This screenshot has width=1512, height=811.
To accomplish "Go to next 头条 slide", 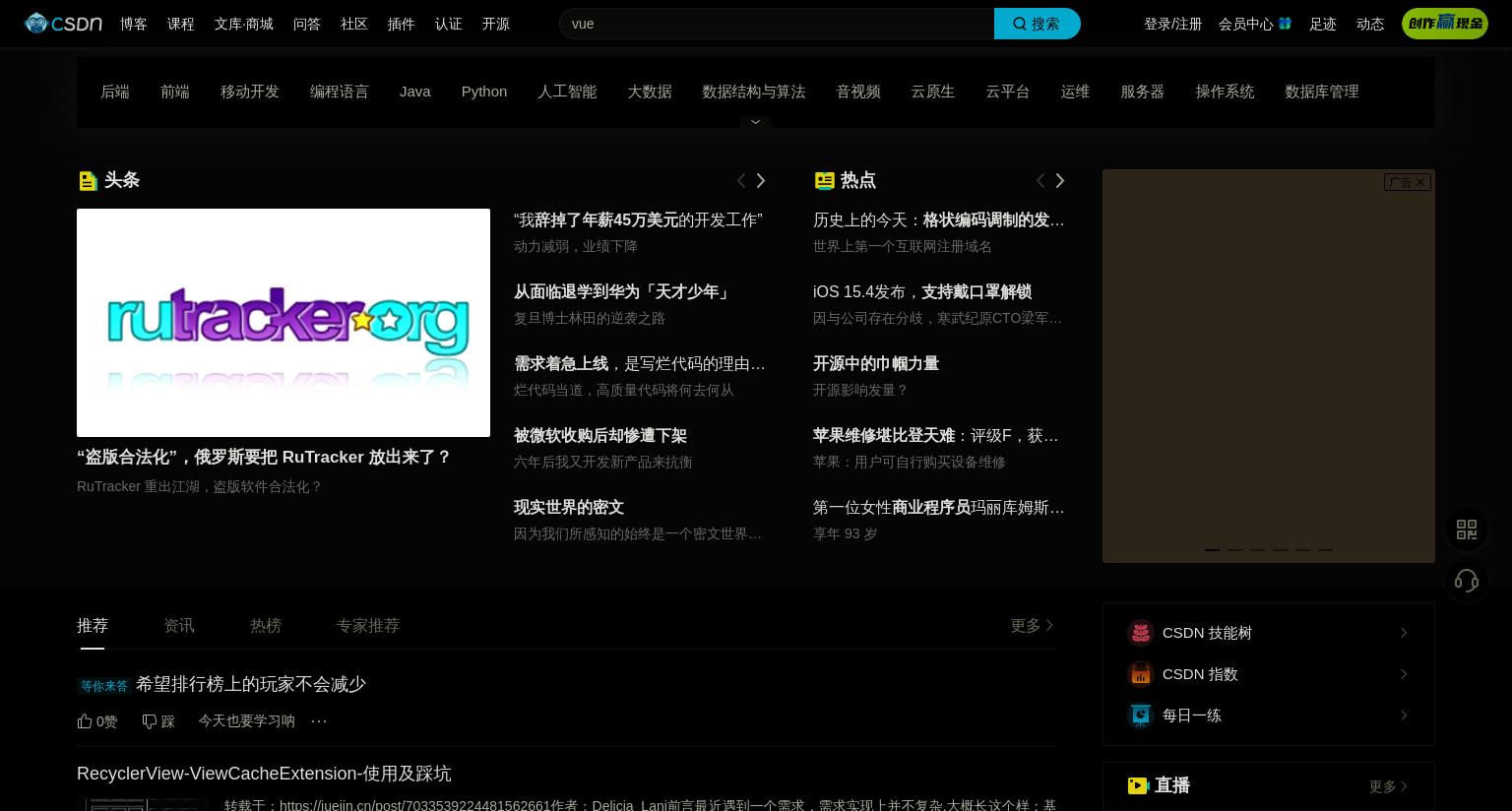I will coord(760,180).
